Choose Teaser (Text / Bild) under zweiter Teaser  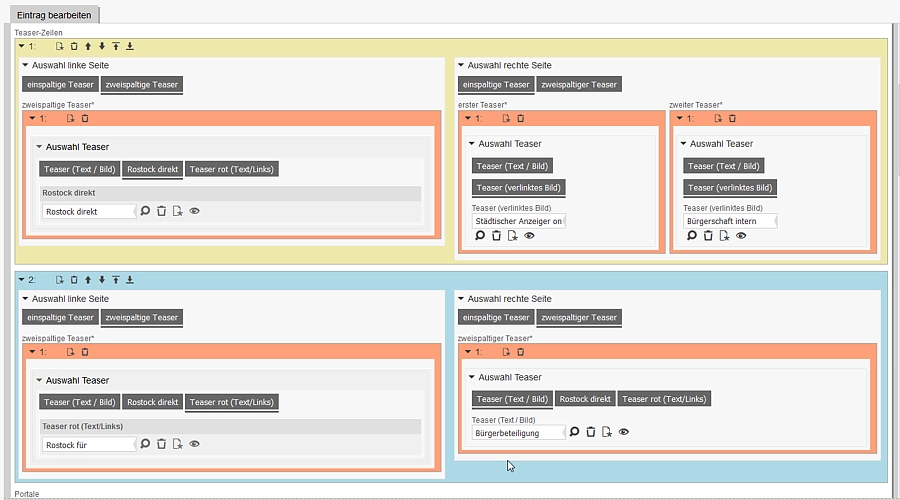[x=724, y=166]
